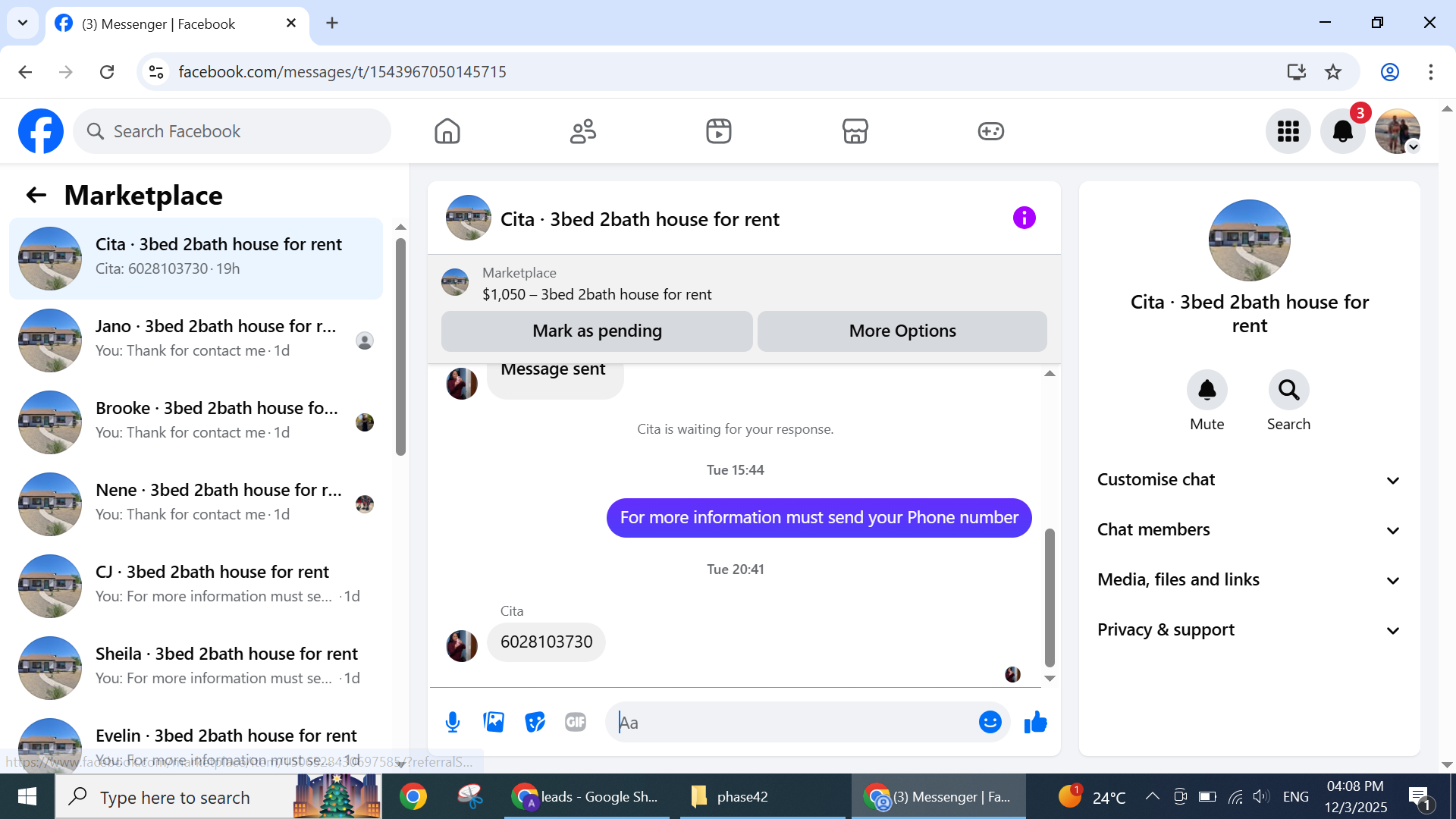Screen dimensions: 1456x819
Task: Record a voice clip with microphone icon
Action: point(453,723)
